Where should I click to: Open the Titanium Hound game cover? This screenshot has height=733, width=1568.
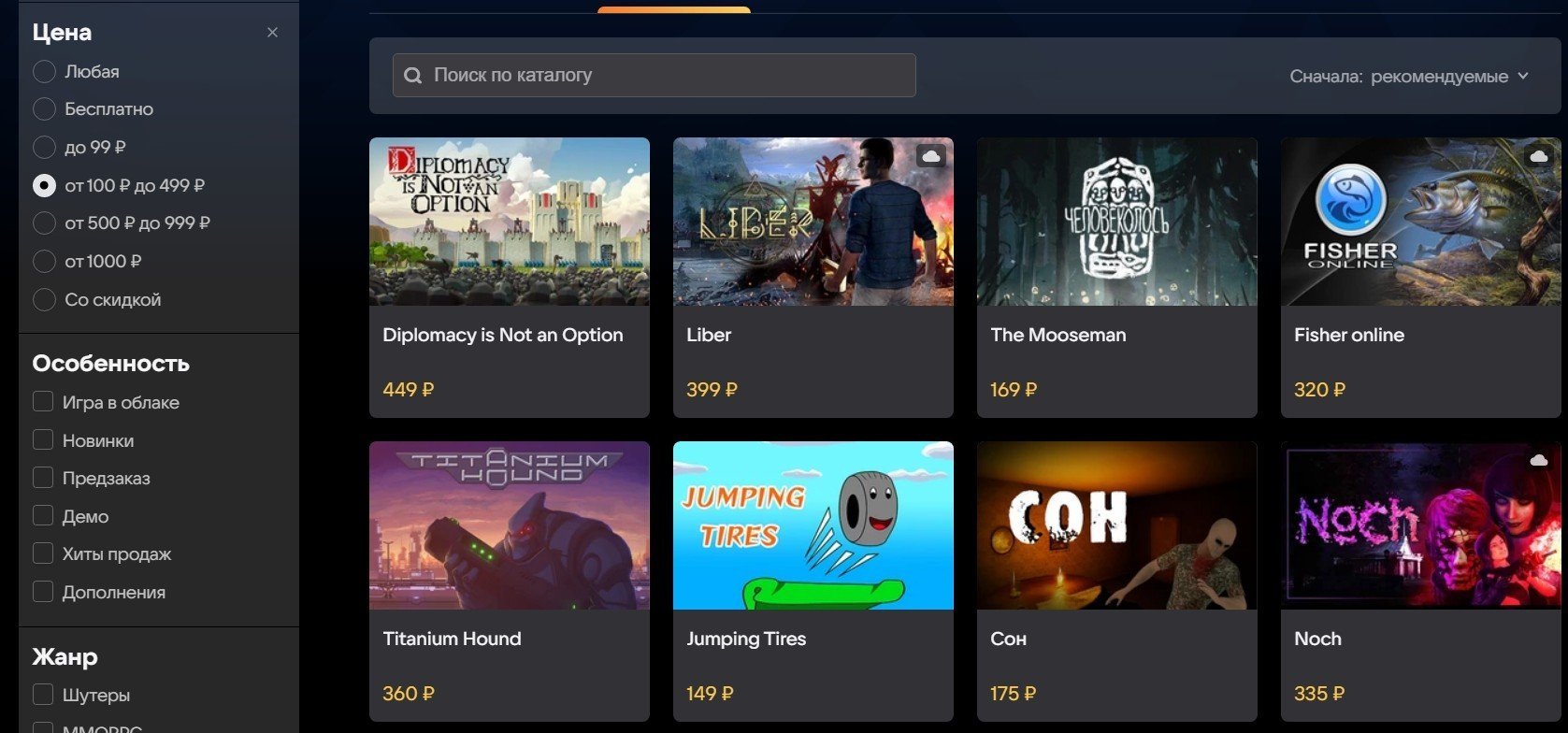tap(510, 525)
